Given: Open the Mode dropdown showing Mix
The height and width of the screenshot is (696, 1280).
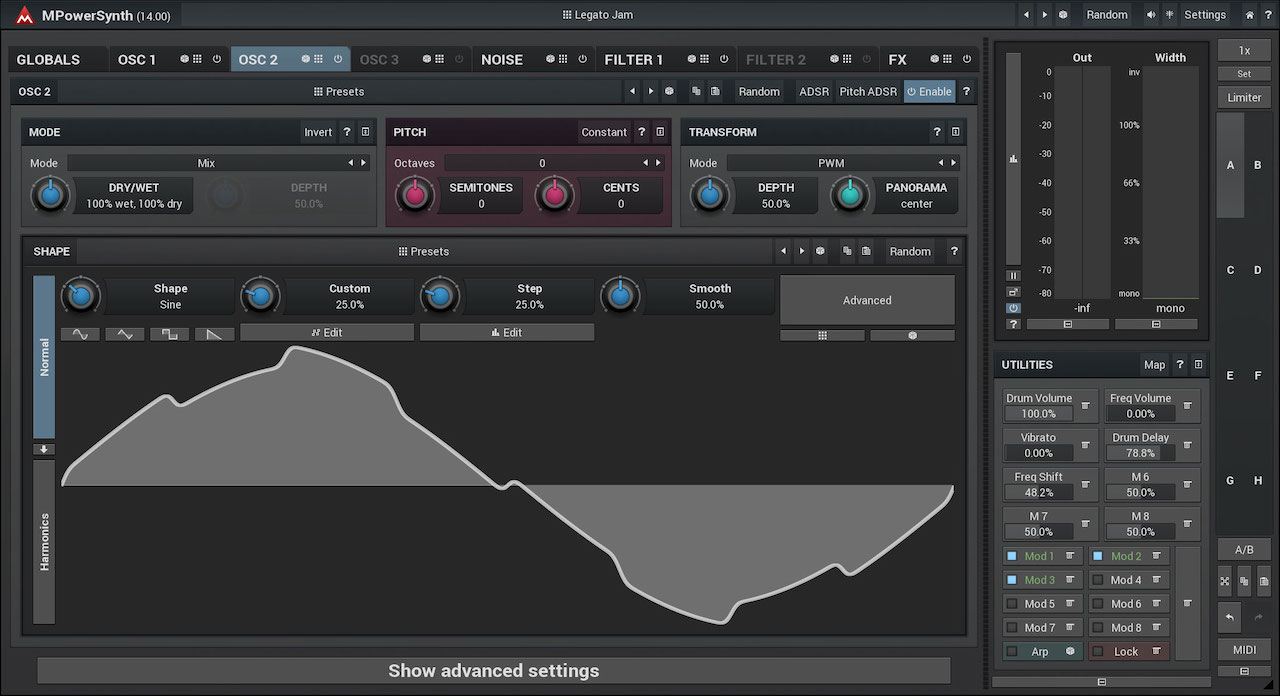Looking at the screenshot, I should click(206, 163).
